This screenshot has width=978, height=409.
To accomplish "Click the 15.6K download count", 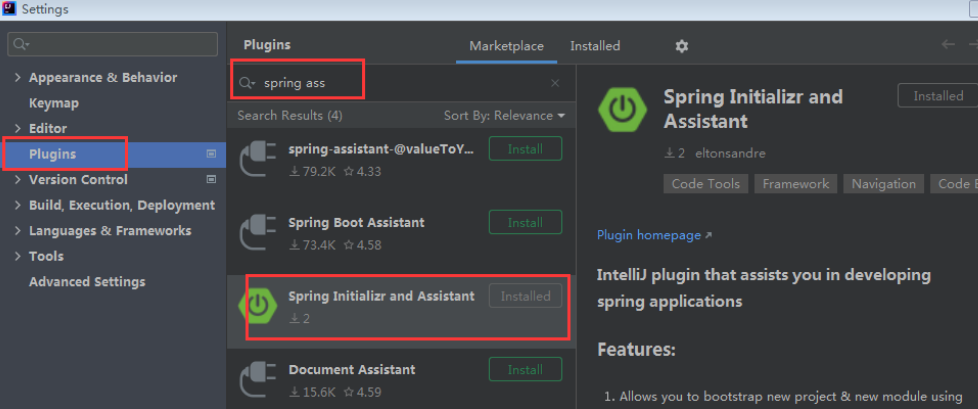I will click(x=312, y=392).
